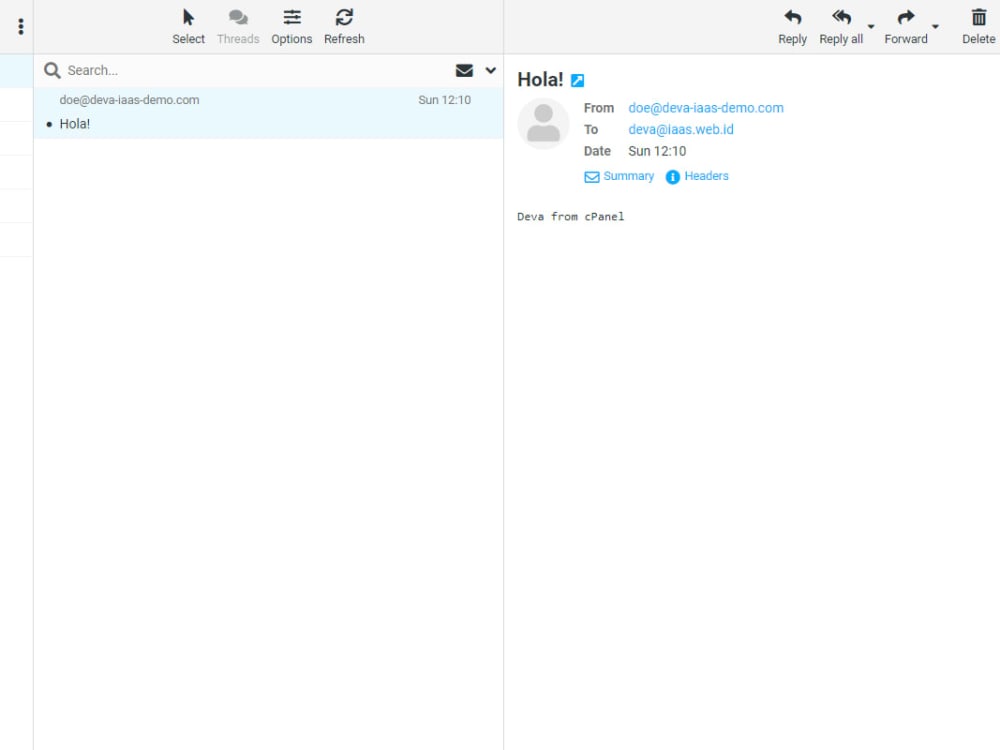
Task: Reply to the Hola! message
Action: [x=792, y=26]
